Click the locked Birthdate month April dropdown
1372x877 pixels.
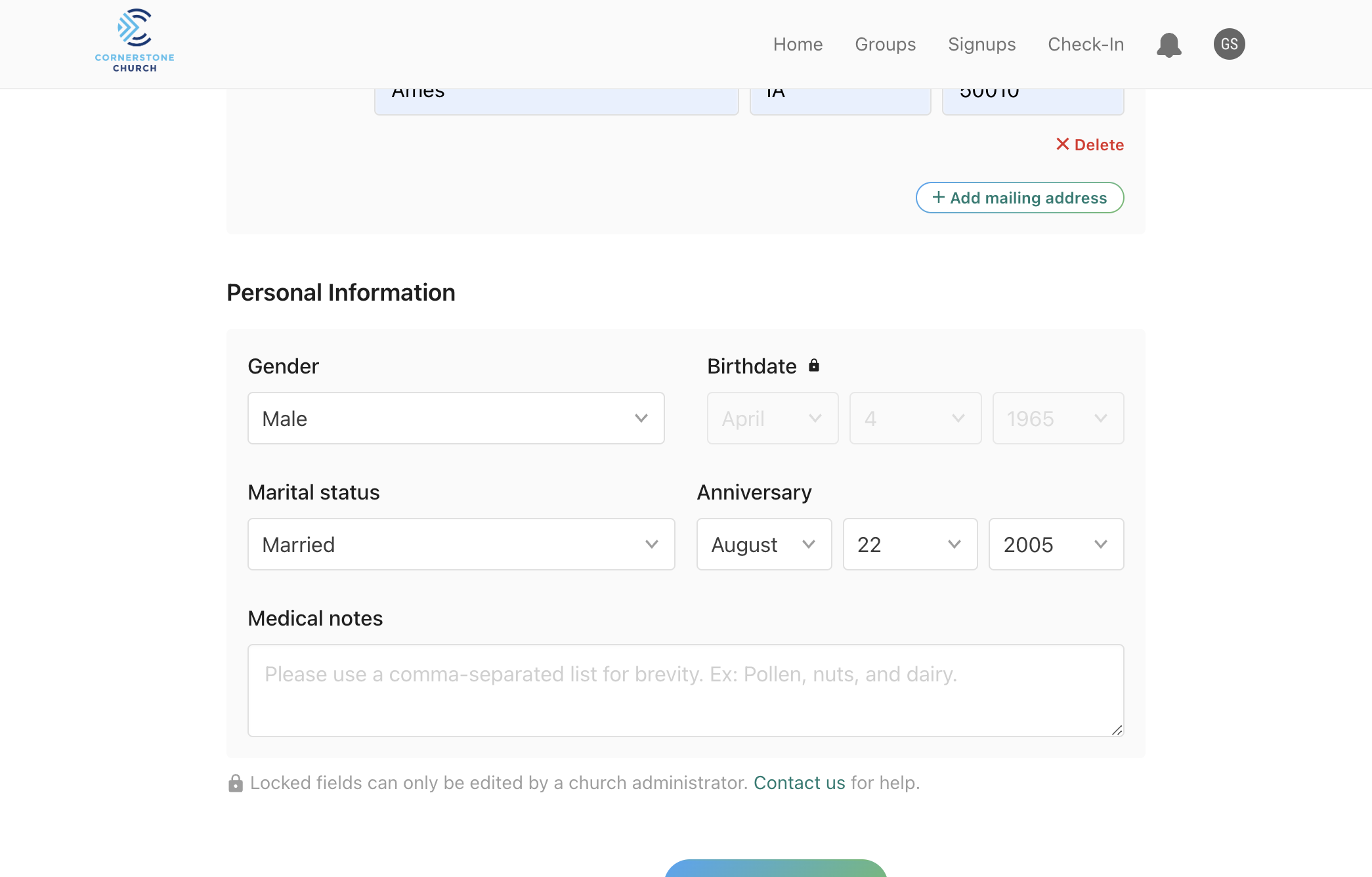pos(773,418)
